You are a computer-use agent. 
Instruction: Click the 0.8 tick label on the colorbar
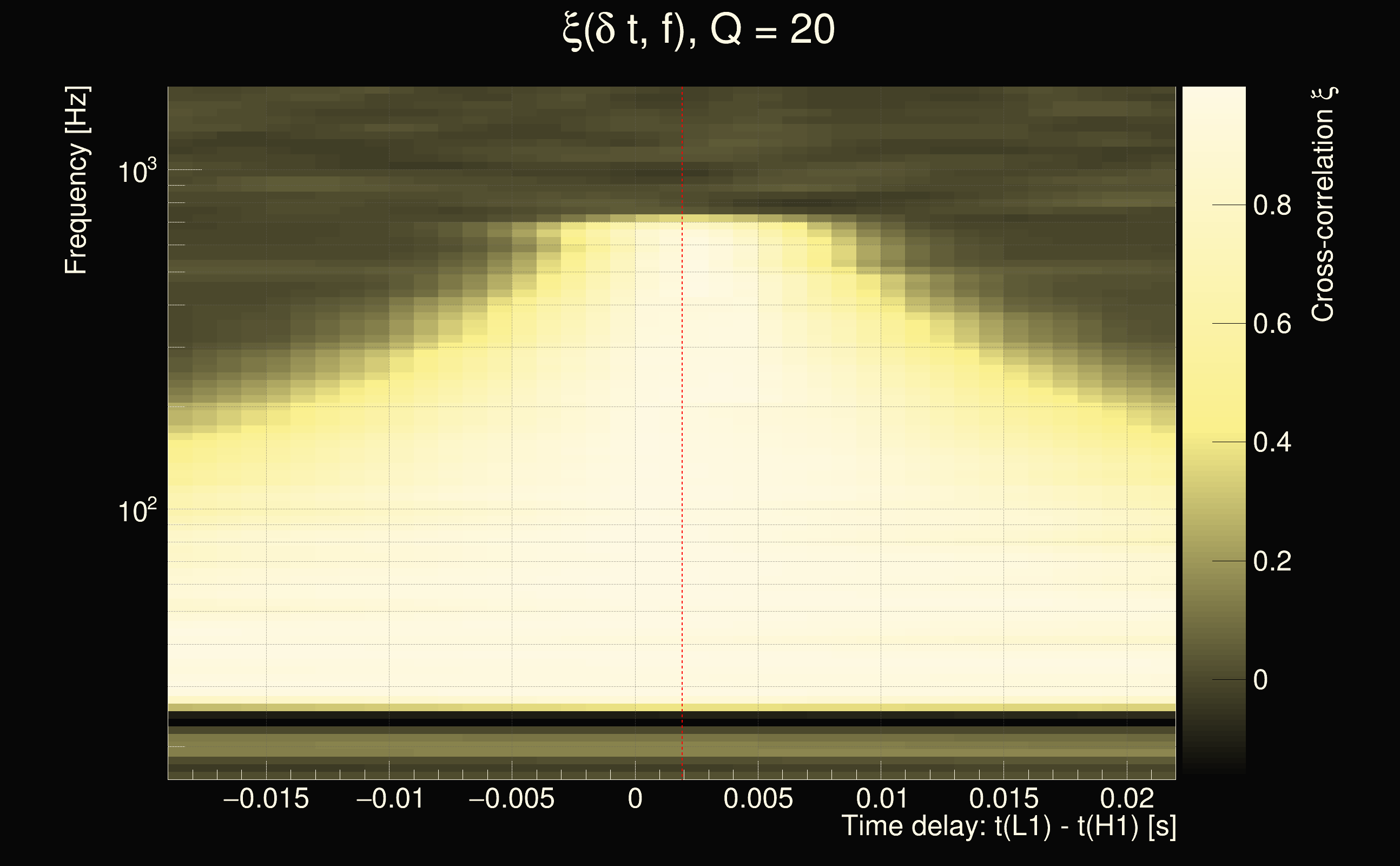(1272, 206)
